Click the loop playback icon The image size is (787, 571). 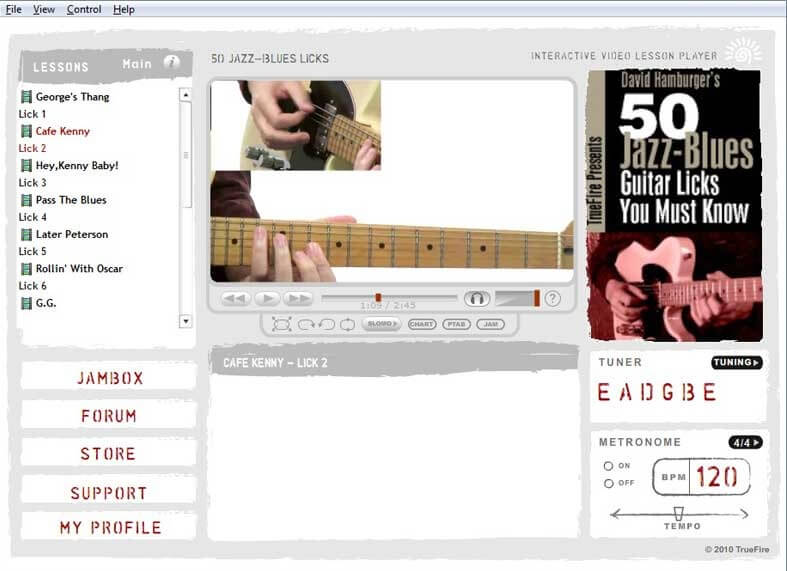347,324
